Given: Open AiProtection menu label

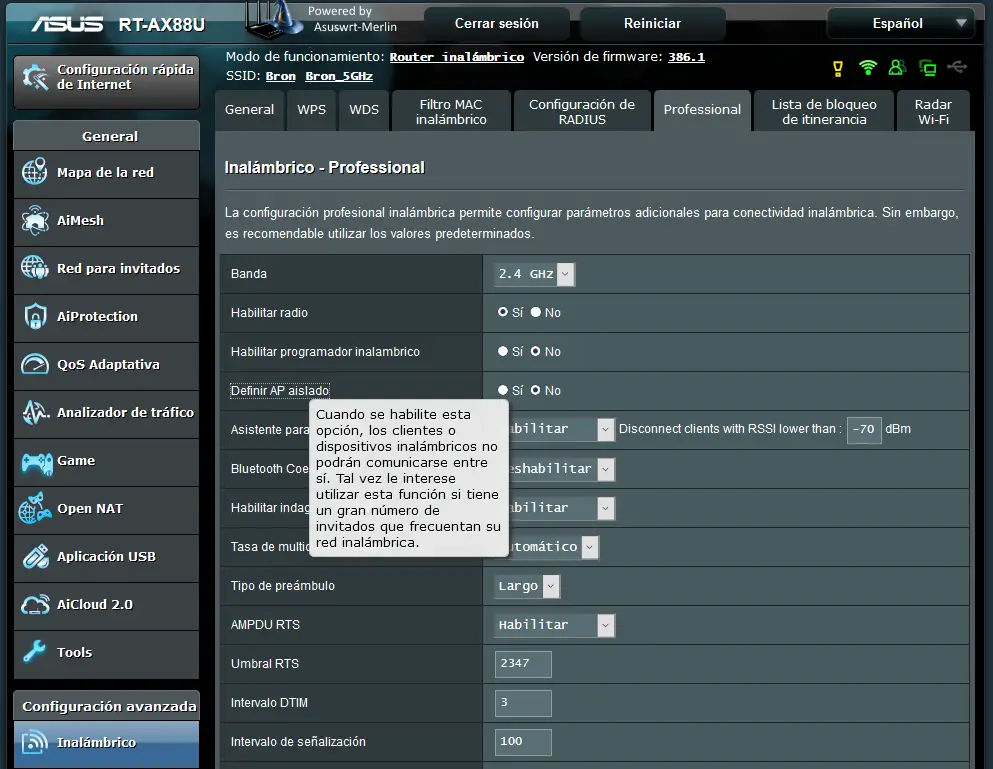Looking at the screenshot, I should click(x=97, y=316).
